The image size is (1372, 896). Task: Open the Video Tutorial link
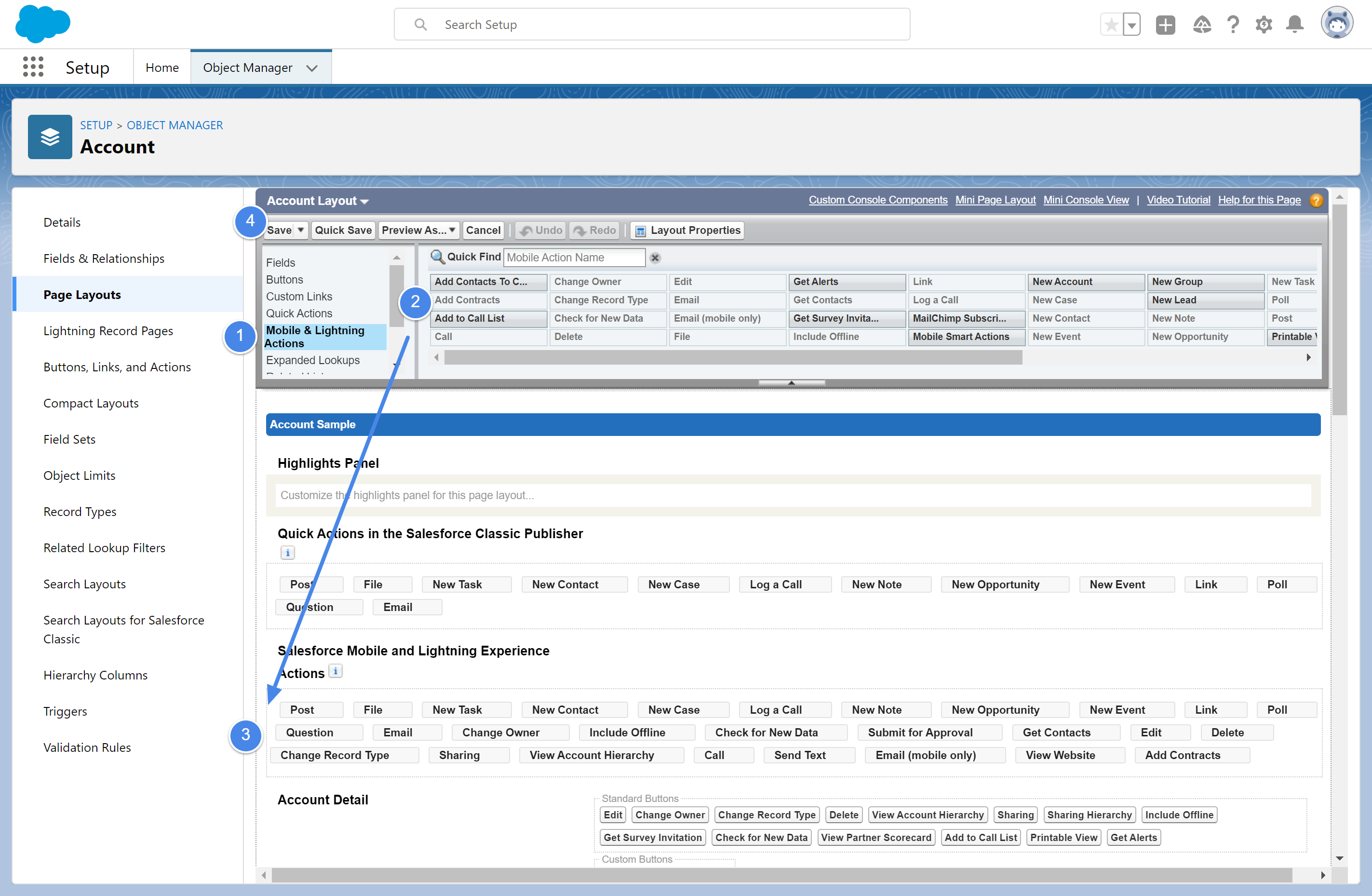click(x=1178, y=200)
